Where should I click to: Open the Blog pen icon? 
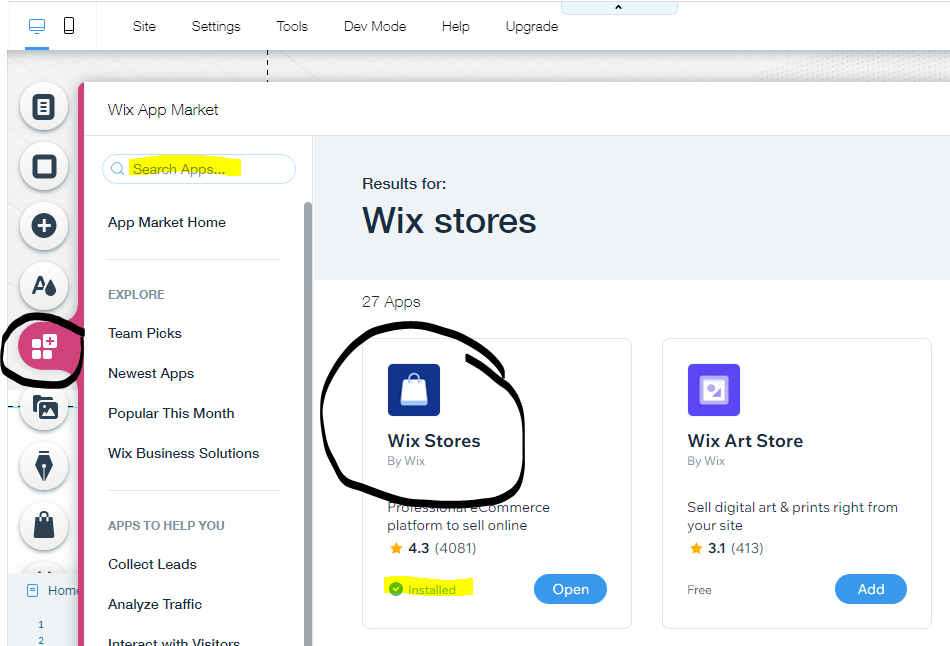pos(44,465)
